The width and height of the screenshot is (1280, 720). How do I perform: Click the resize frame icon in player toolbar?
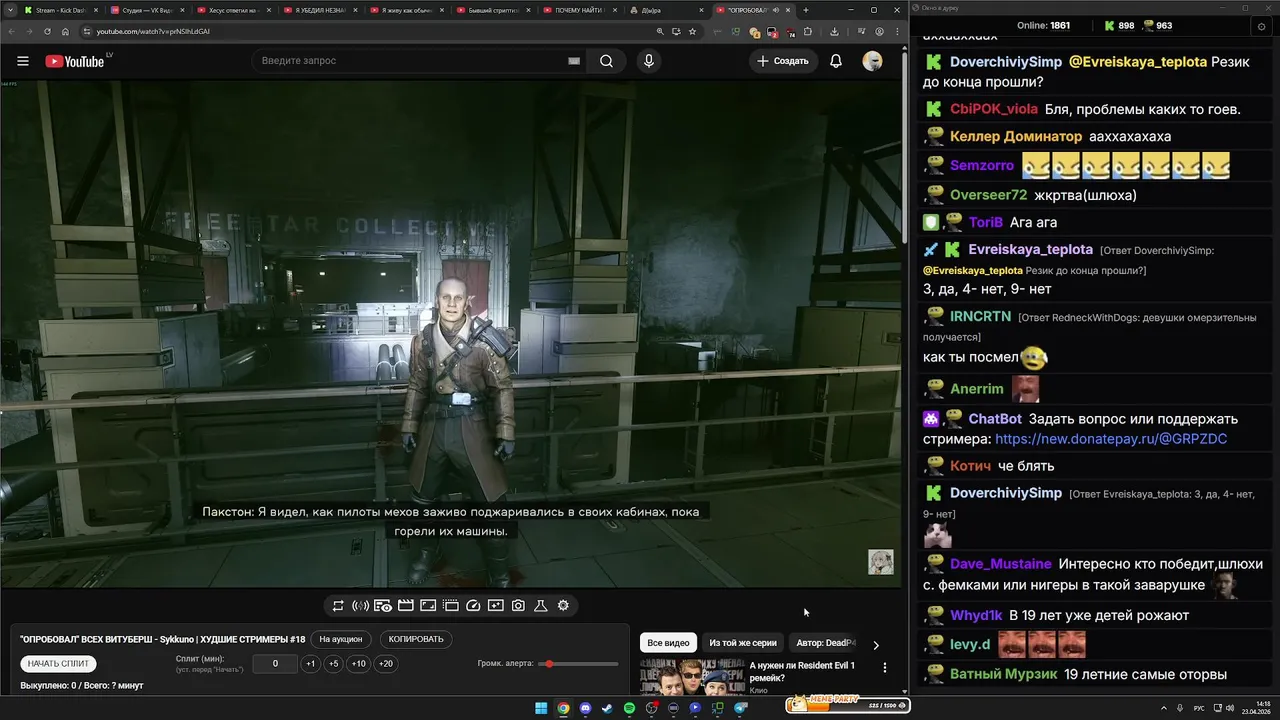(428, 606)
